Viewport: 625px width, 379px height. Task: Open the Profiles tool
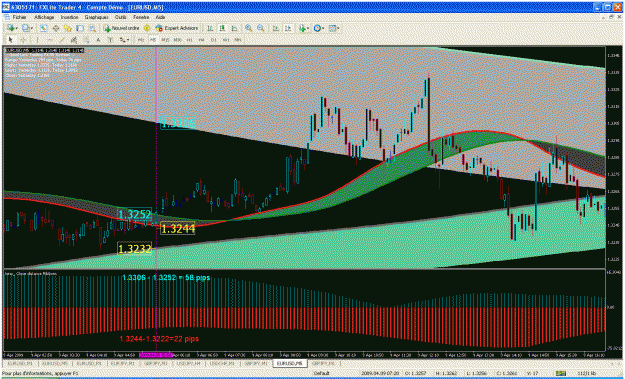click(26, 28)
